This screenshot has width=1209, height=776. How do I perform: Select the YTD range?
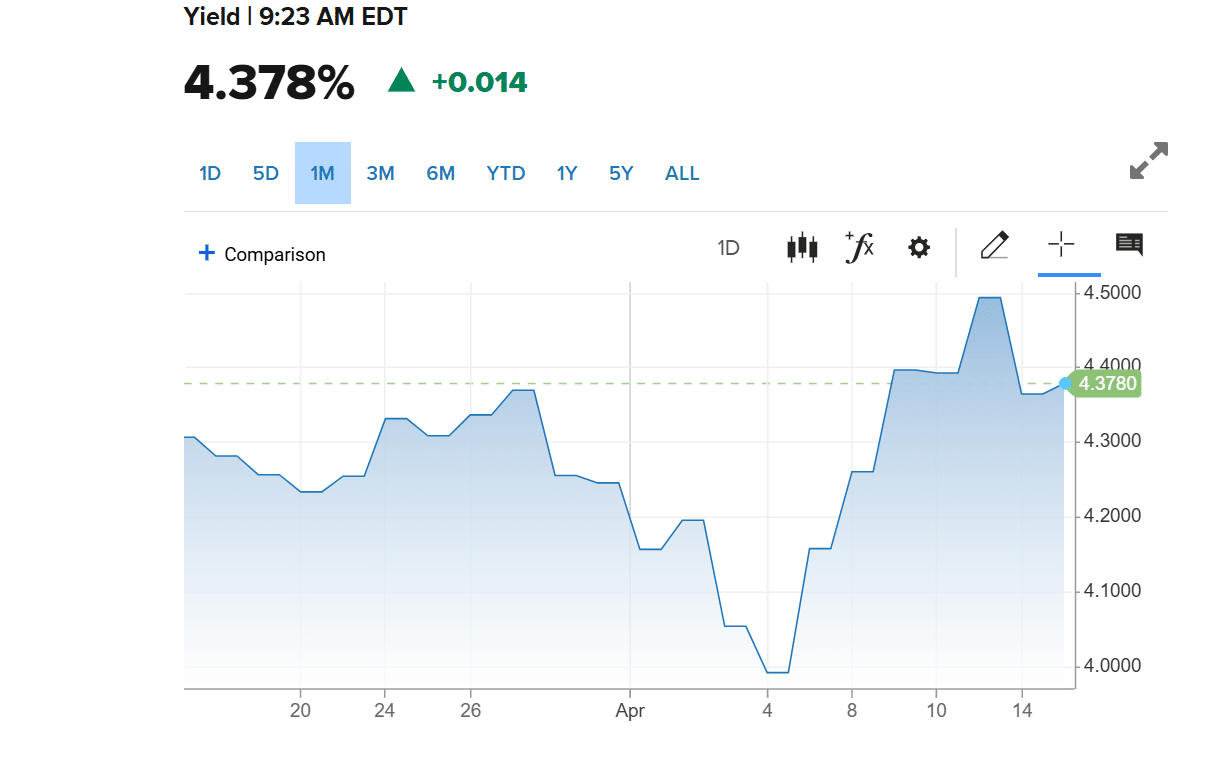[x=506, y=173]
